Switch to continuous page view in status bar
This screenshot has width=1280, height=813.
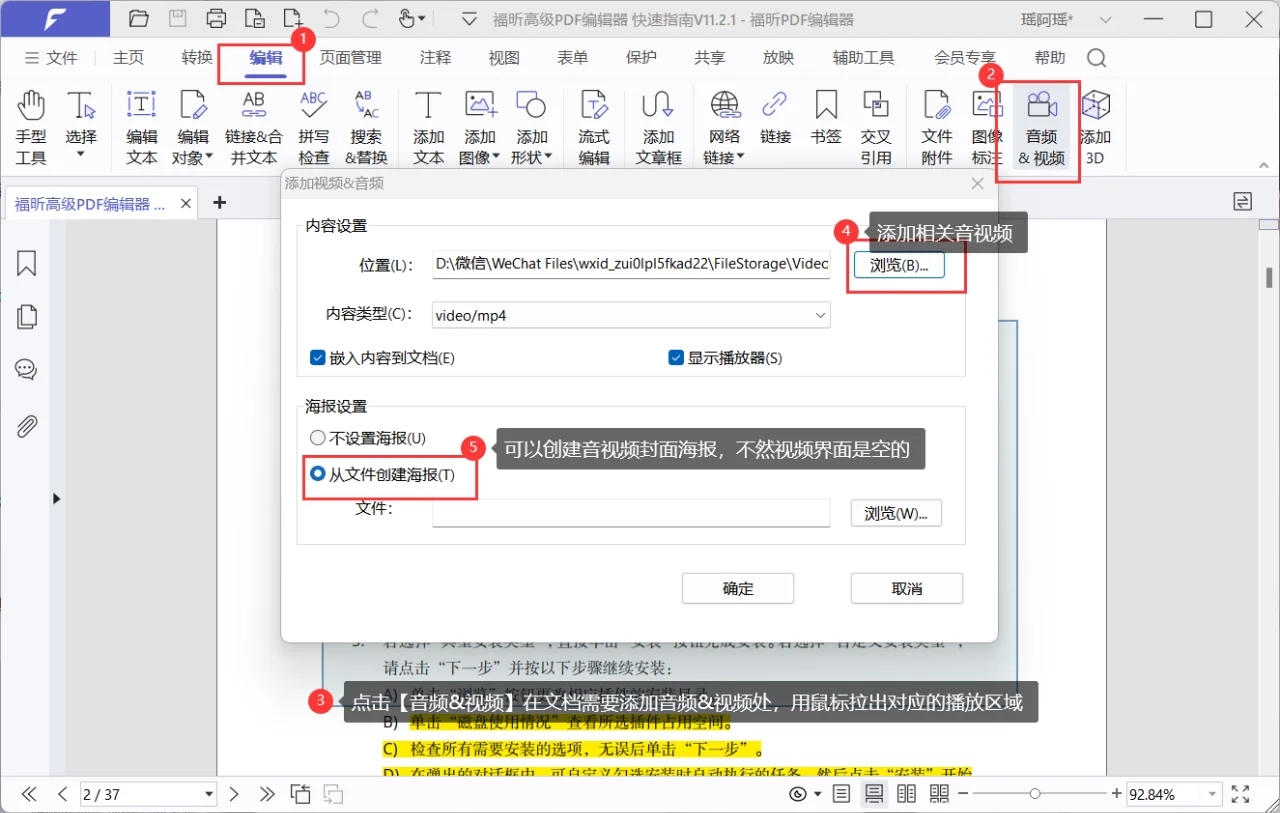[x=874, y=794]
